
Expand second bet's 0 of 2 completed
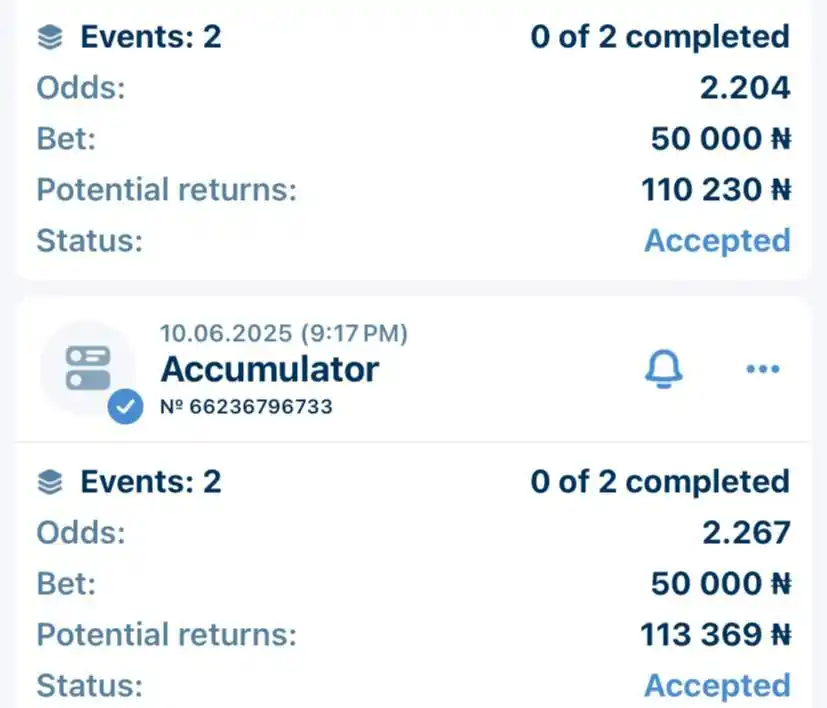[x=660, y=482]
